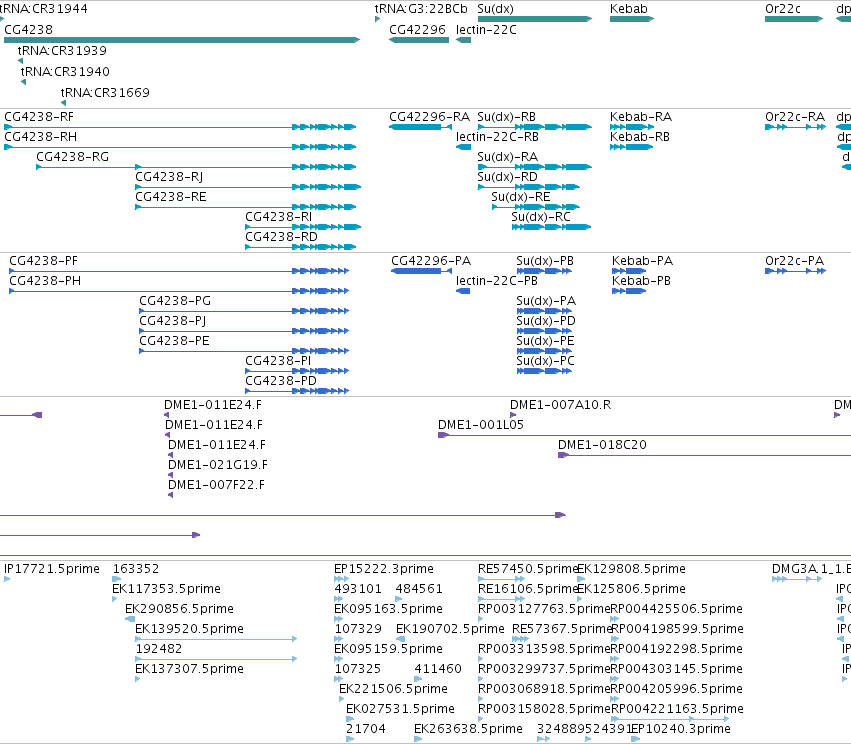Image resolution: width=851 pixels, height=744 pixels.
Task: Click the 163352 EST label
Action: (x=136, y=569)
